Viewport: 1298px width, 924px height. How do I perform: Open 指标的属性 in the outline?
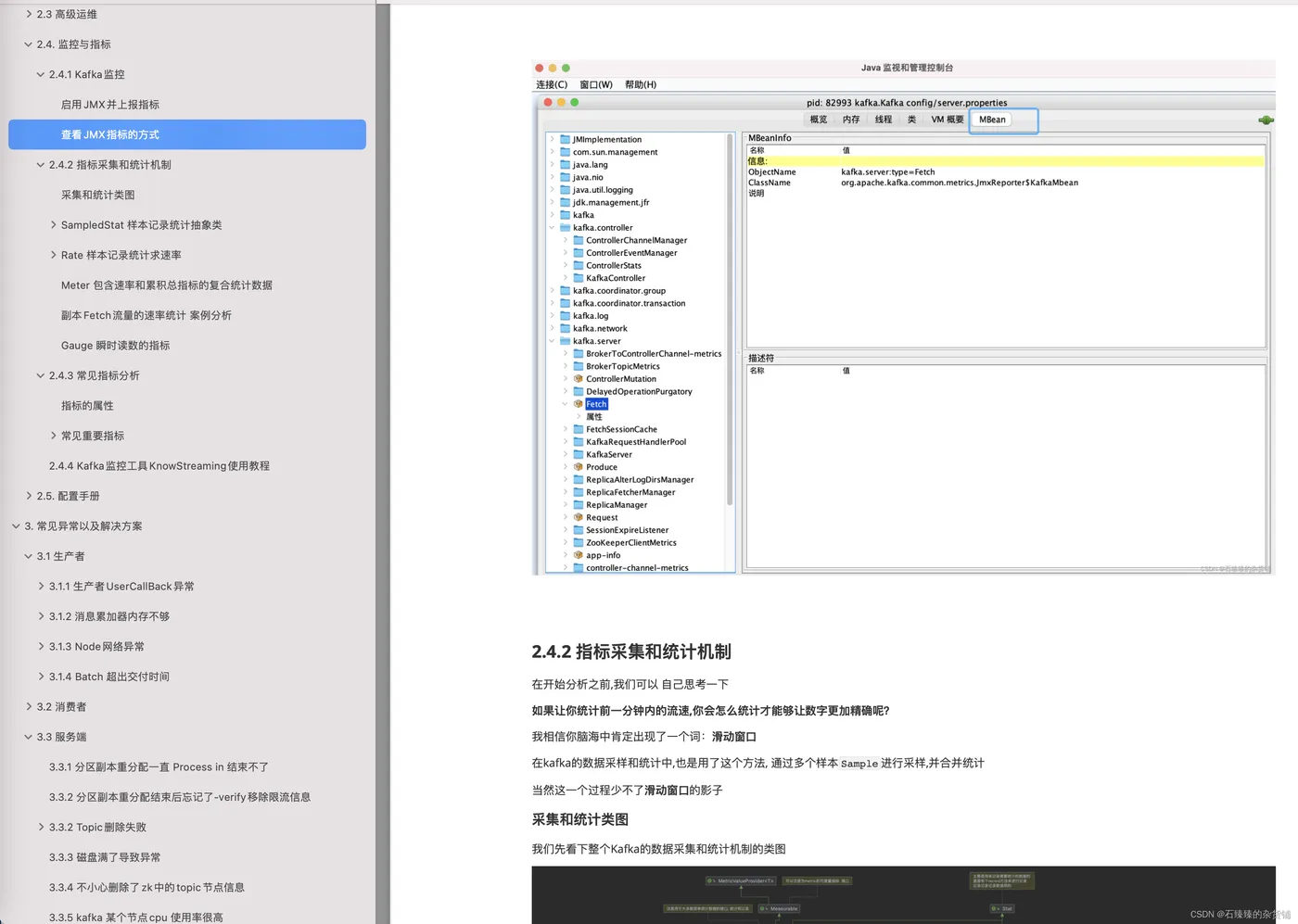(87, 406)
